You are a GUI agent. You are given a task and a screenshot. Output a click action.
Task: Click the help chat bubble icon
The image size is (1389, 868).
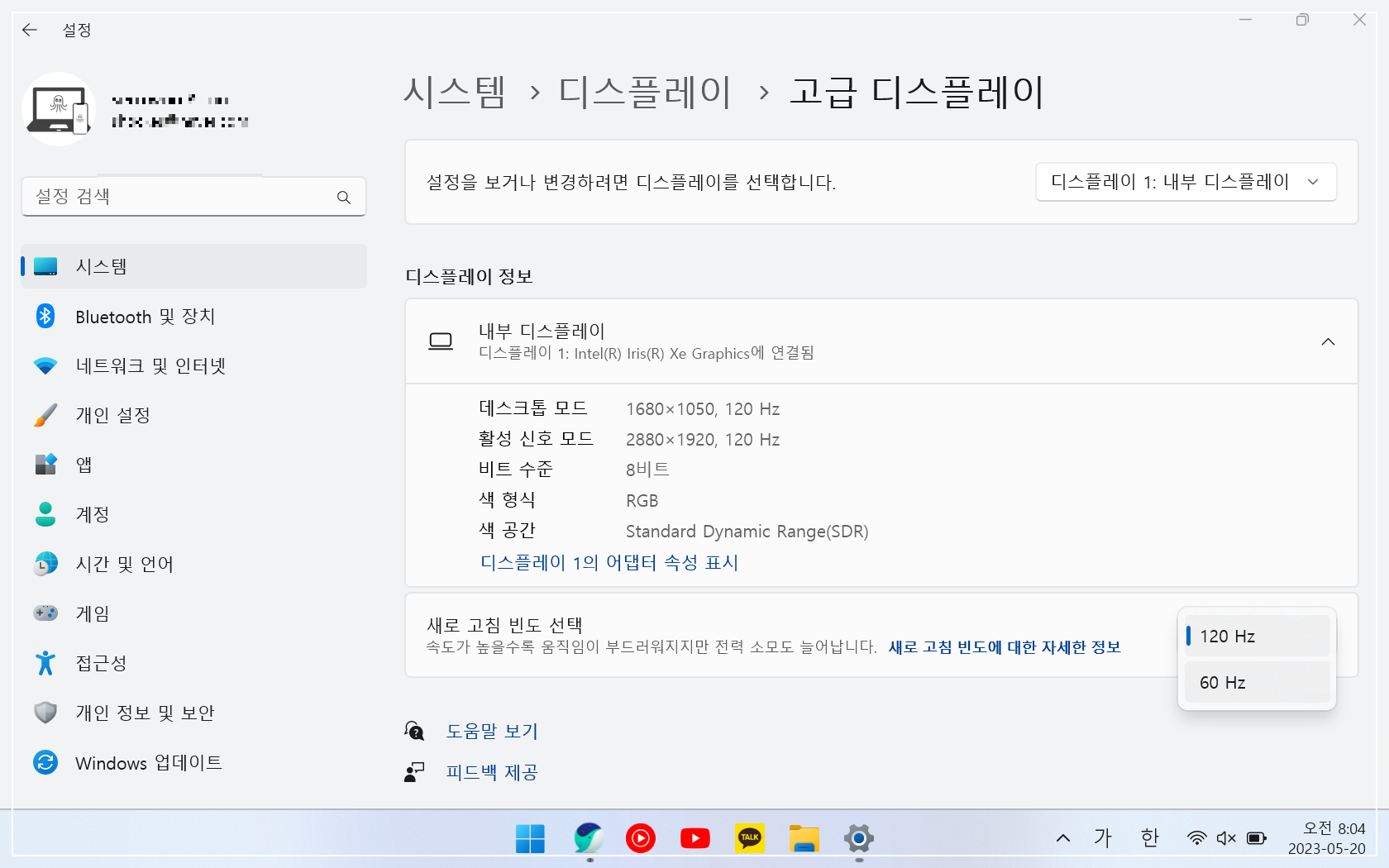point(414,731)
